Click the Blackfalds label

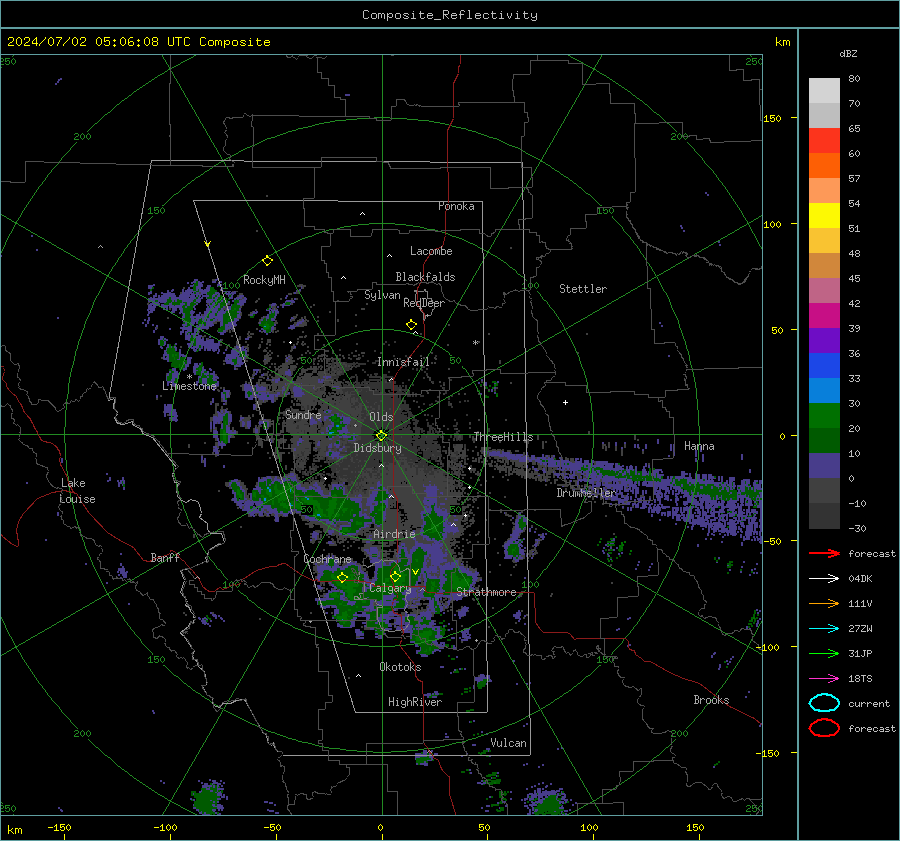tap(425, 277)
